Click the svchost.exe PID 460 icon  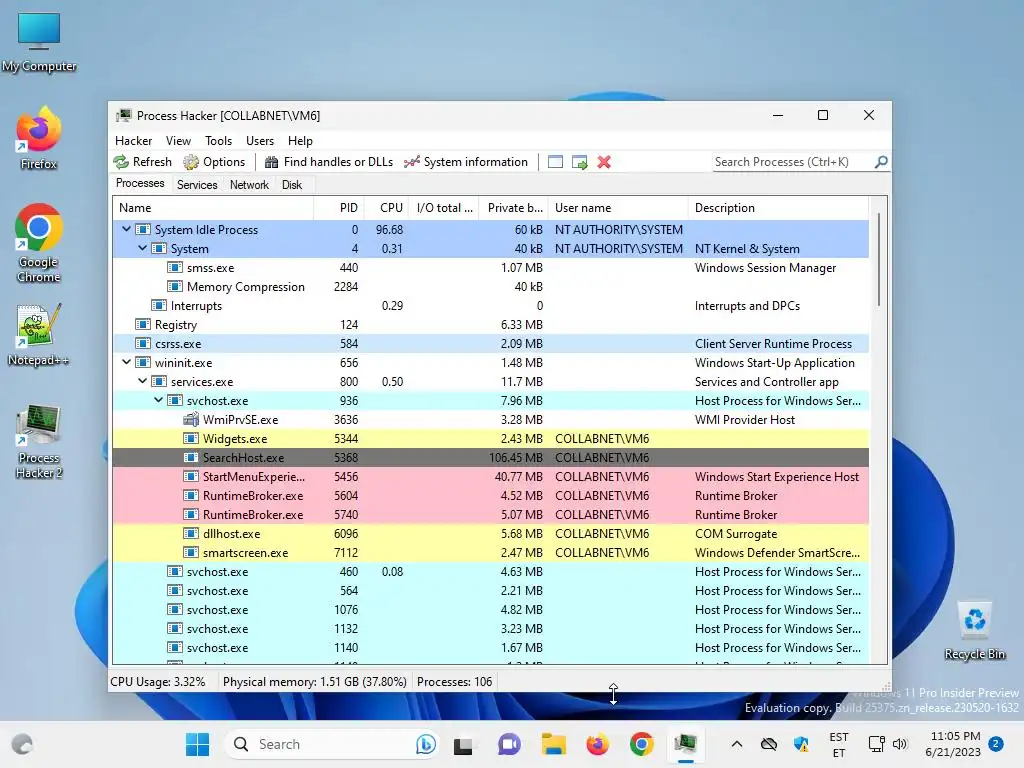[x=174, y=571]
